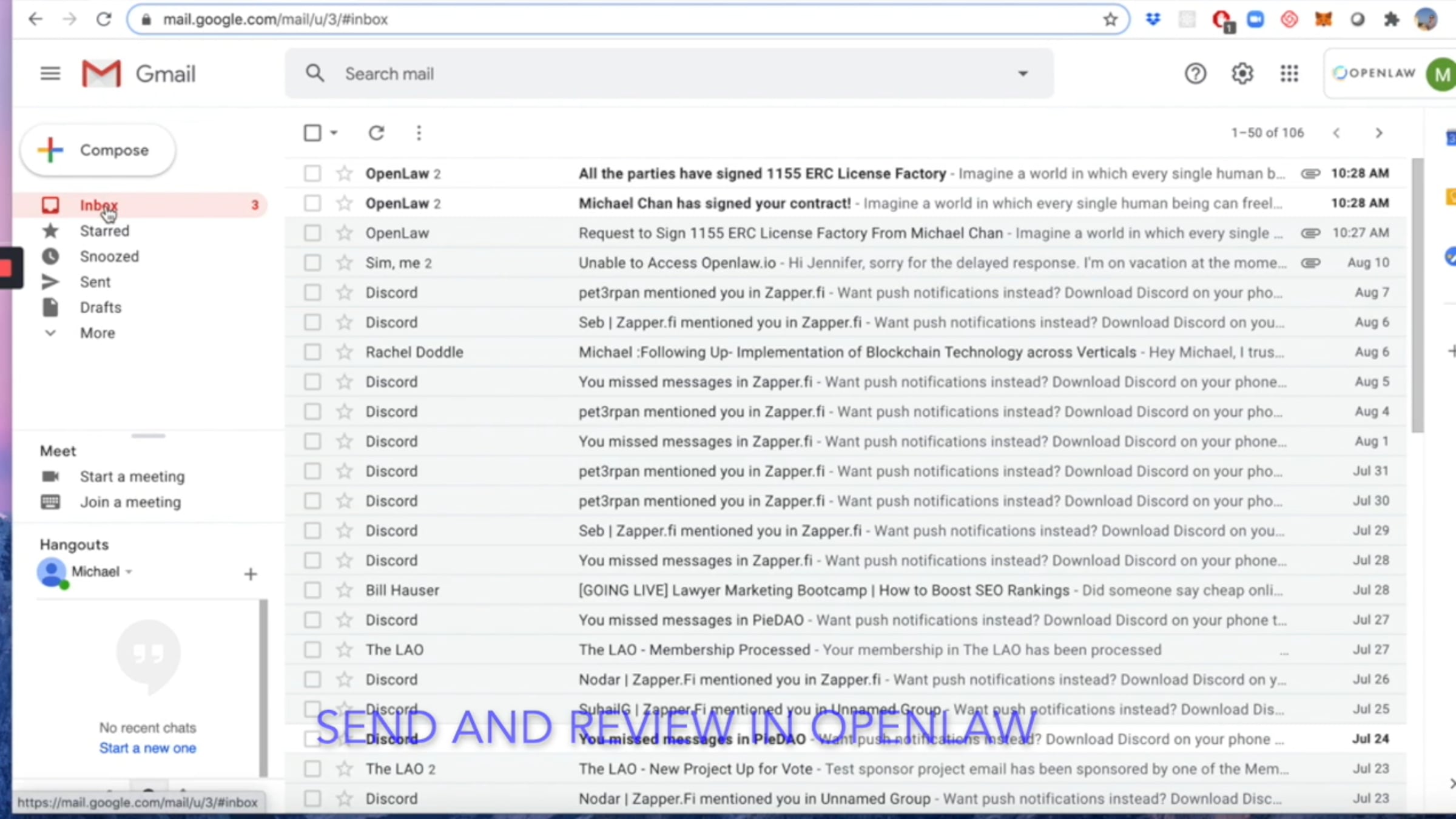The width and height of the screenshot is (1456, 819).
Task: Click the Hangouts panel scrollbar
Action: [x=263, y=689]
